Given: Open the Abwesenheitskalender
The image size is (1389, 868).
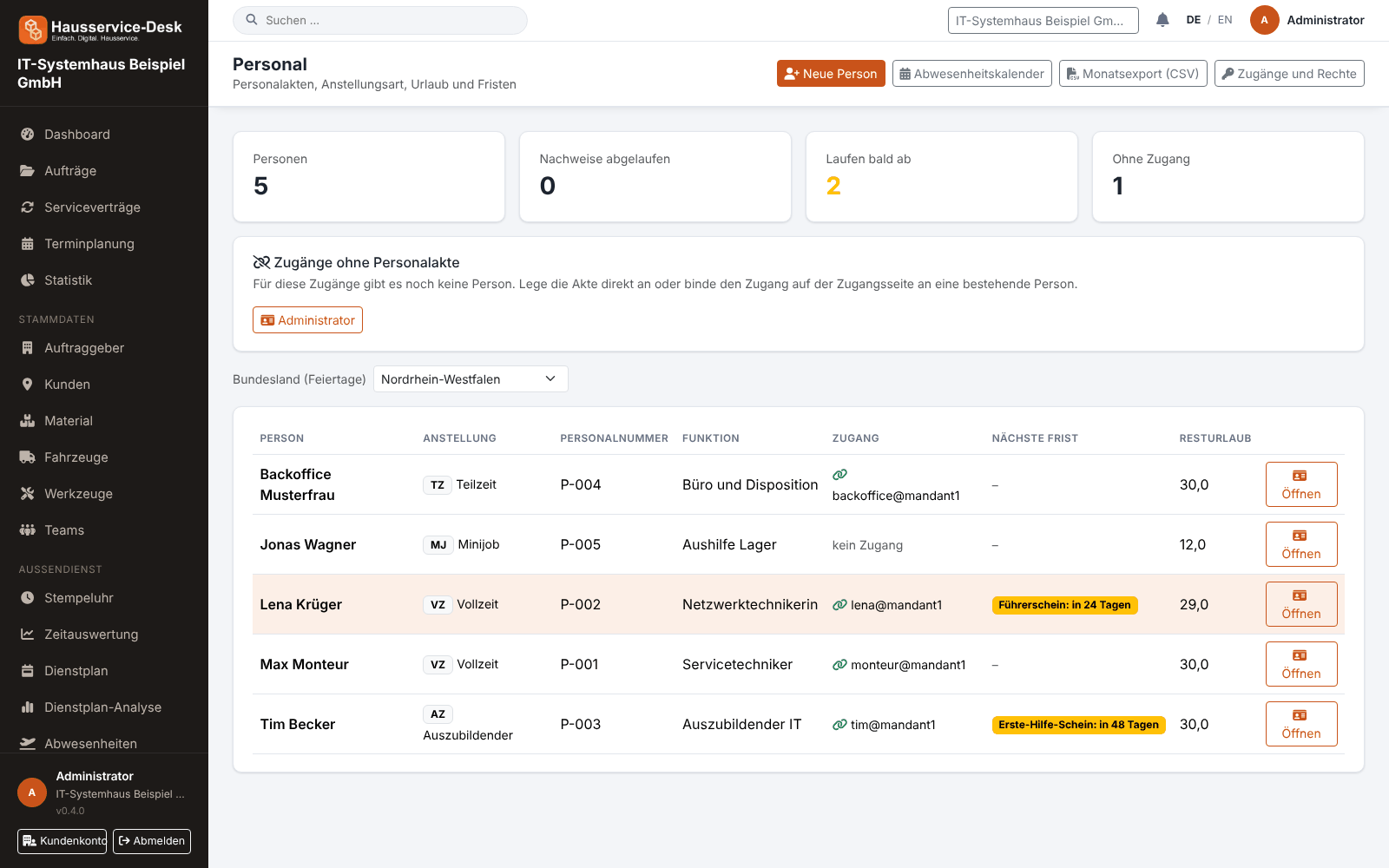Looking at the screenshot, I should click(x=972, y=74).
